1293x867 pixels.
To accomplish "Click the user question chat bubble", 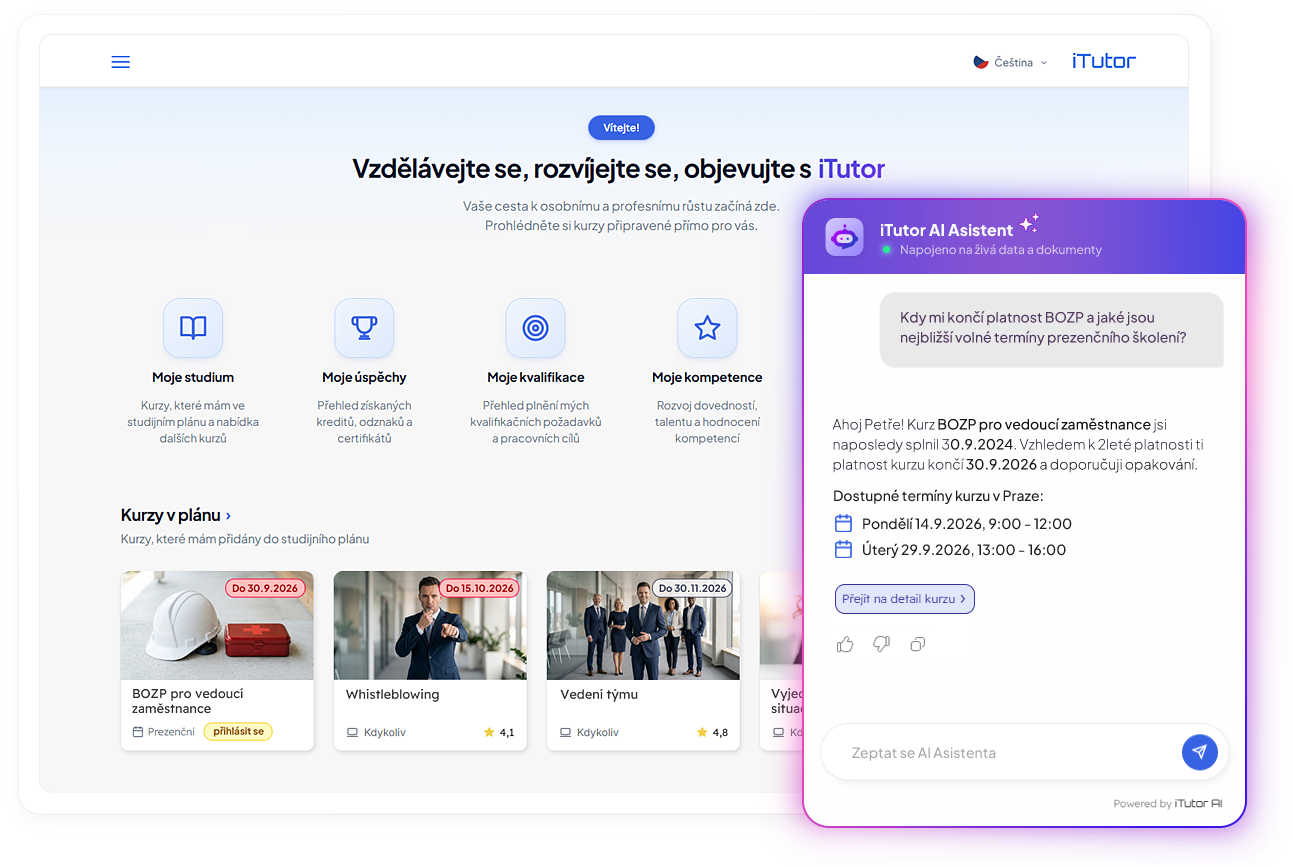I will coord(1051,329).
